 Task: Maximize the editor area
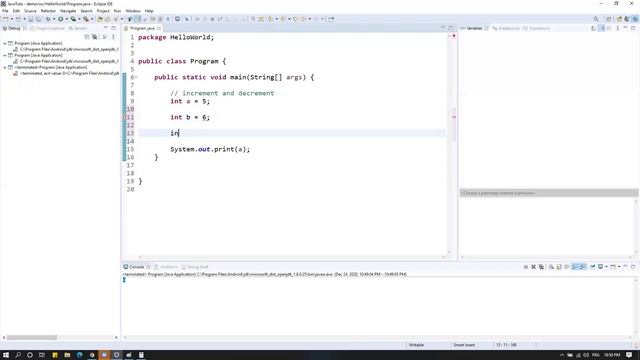click(451, 28)
